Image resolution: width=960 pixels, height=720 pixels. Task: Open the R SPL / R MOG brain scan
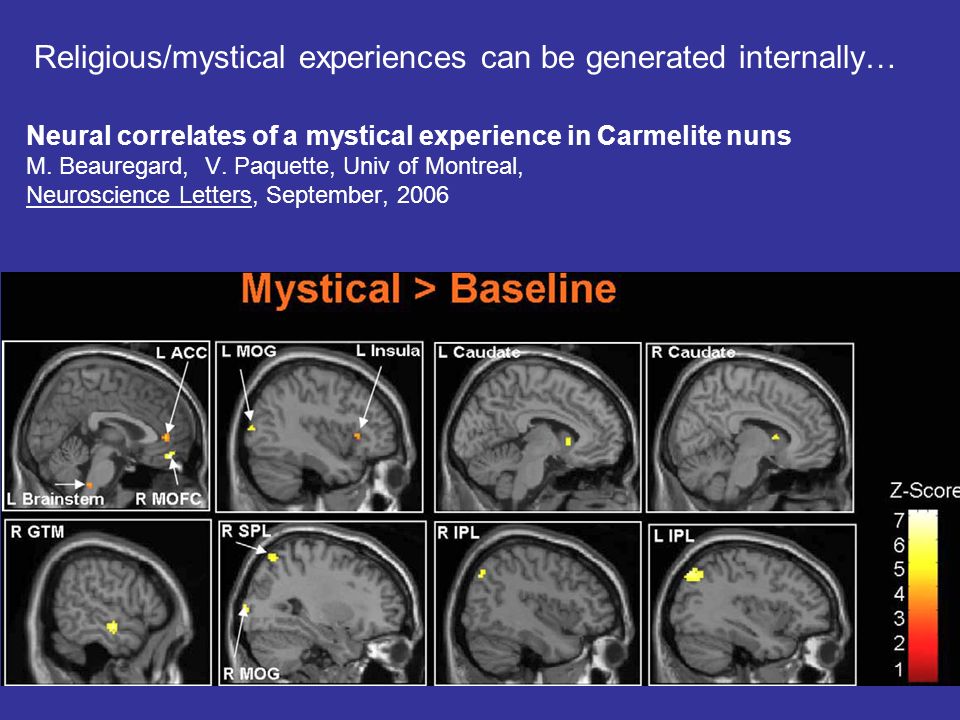323,603
